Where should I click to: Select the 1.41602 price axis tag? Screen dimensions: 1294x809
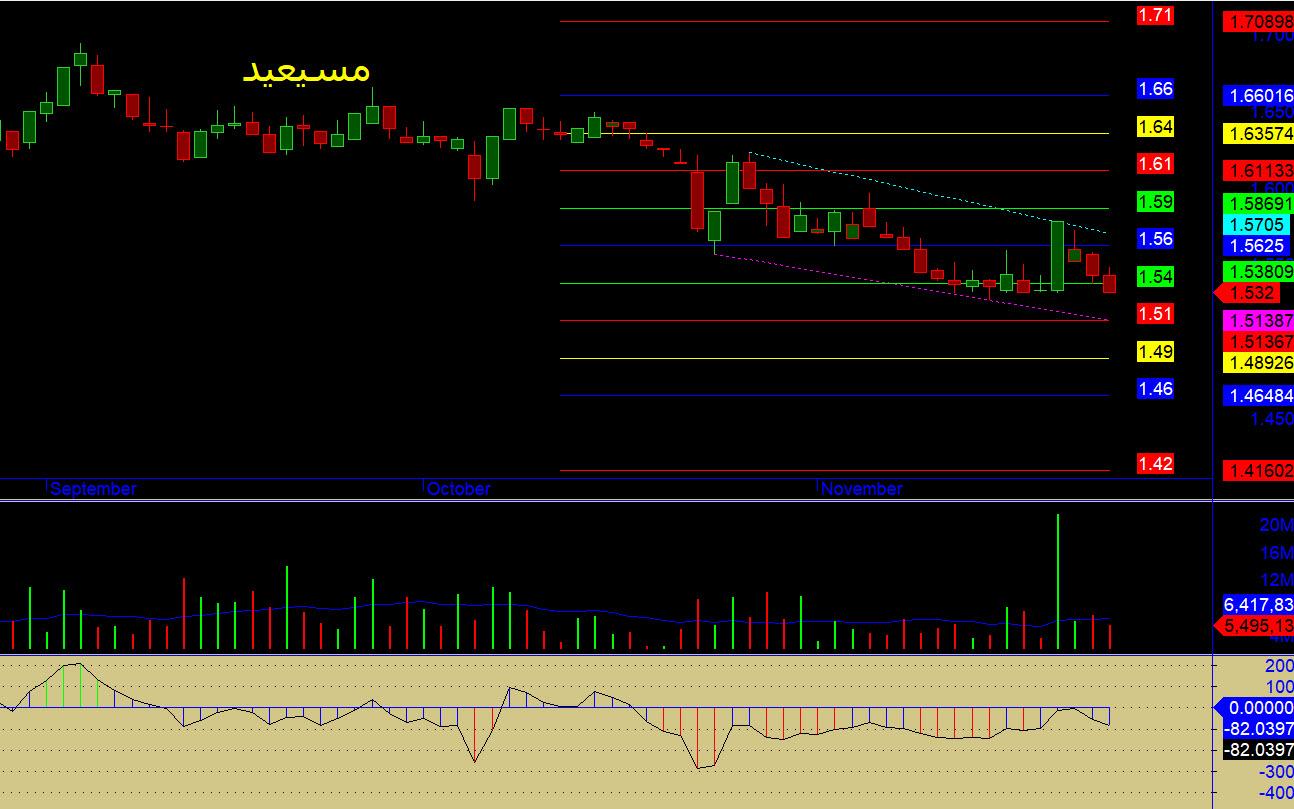pos(1258,470)
